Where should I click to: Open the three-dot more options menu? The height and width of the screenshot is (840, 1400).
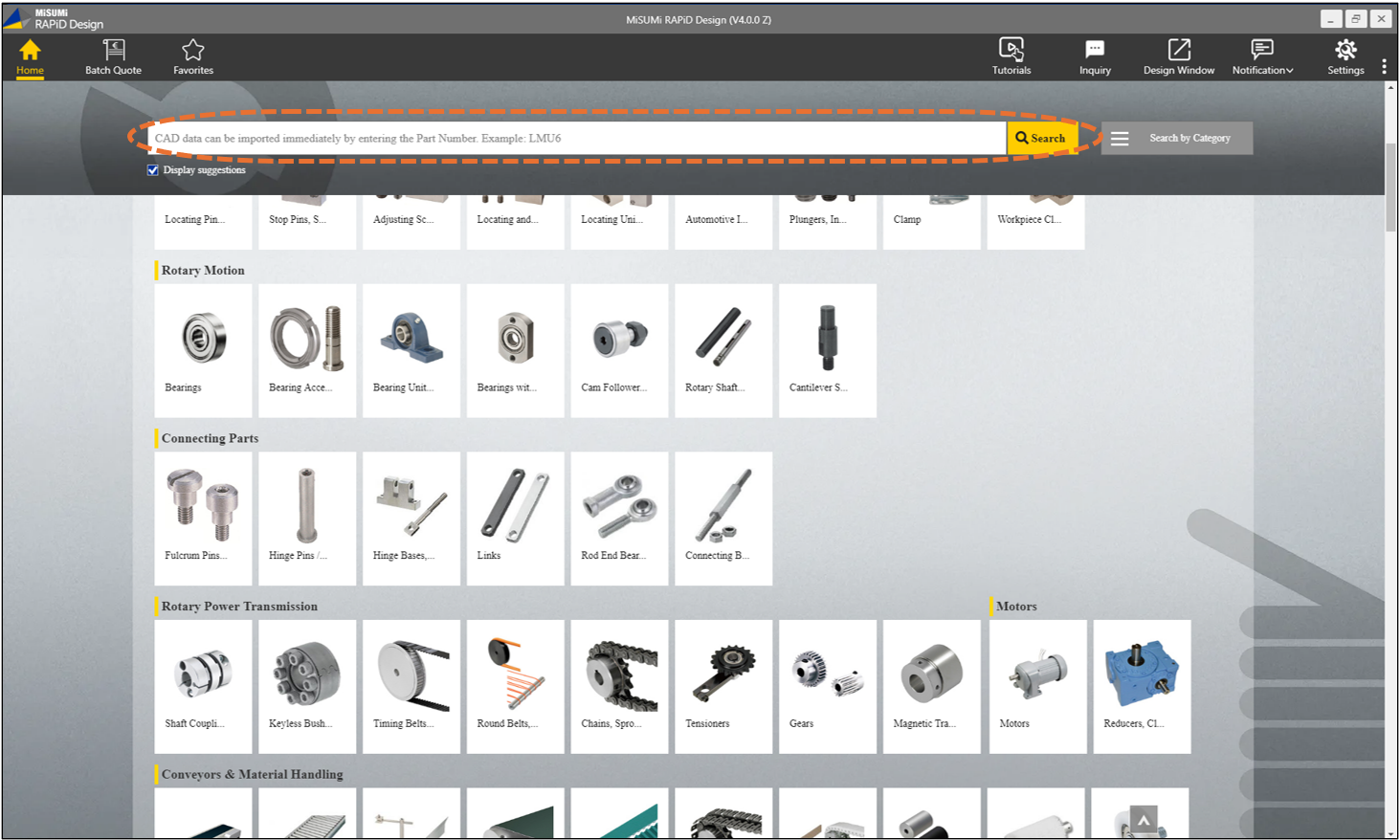1384,66
